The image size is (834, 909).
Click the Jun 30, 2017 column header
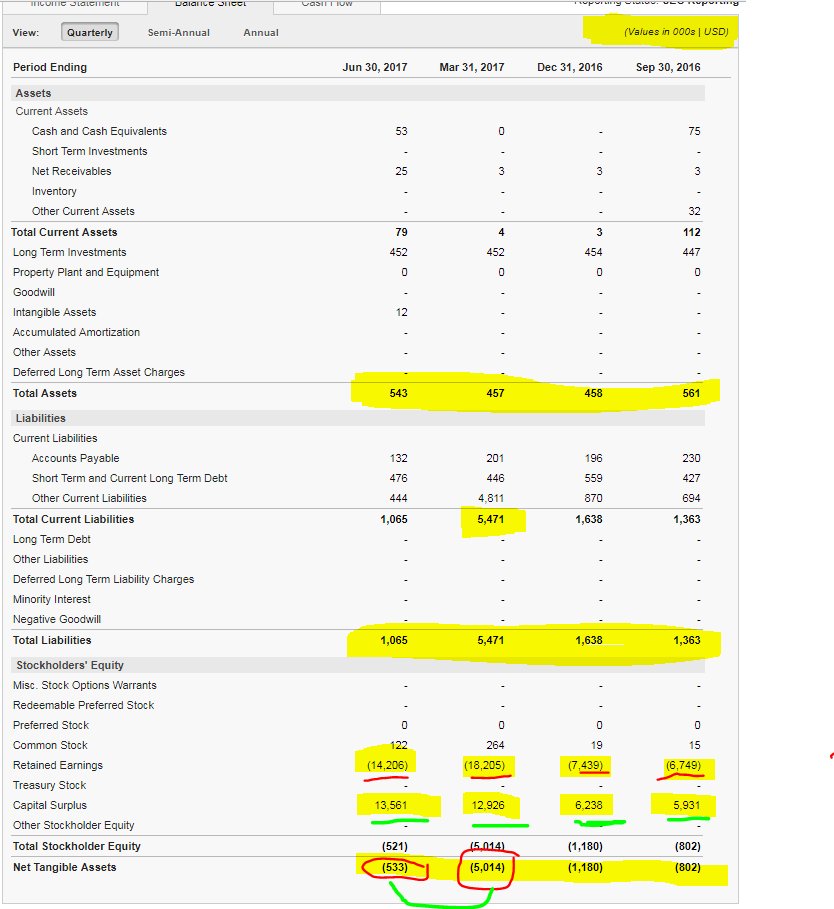pos(374,67)
